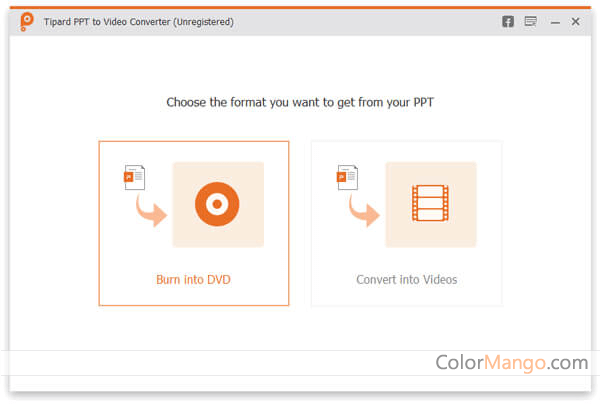
Task: Click the window title text 'Tipard PPT to Video Converter'
Action: point(107,22)
